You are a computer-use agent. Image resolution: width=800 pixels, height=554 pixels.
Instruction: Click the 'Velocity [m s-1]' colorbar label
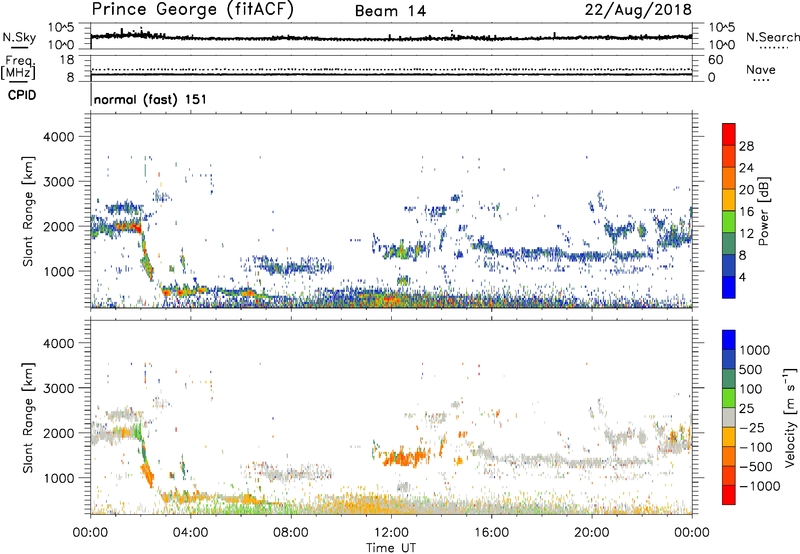pyautogui.click(x=790, y=417)
